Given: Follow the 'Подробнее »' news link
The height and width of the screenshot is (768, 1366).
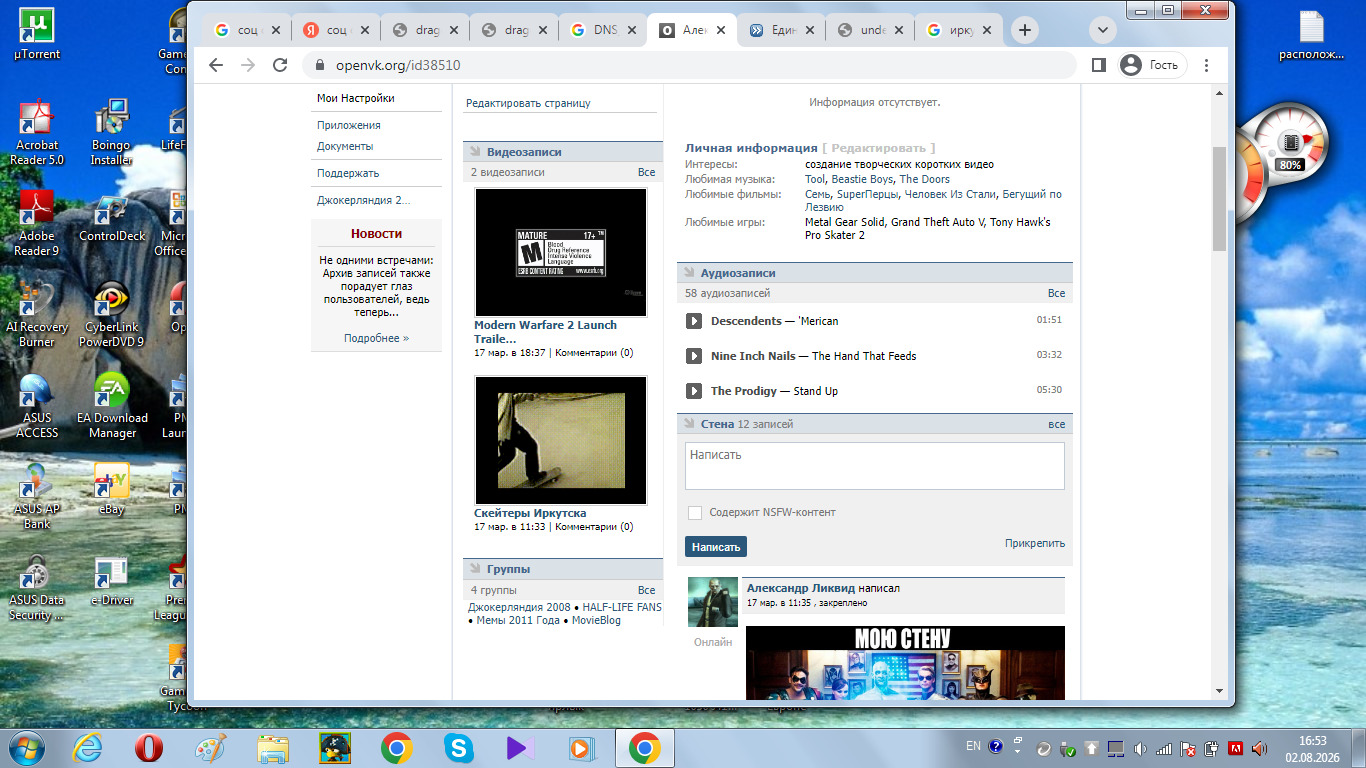Looking at the screenshot, I should pos(377,338).
